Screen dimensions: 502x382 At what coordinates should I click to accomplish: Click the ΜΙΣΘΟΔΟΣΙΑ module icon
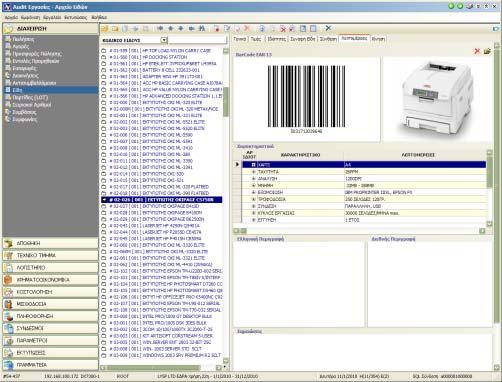pyautogui.click(x=8, y=304)
